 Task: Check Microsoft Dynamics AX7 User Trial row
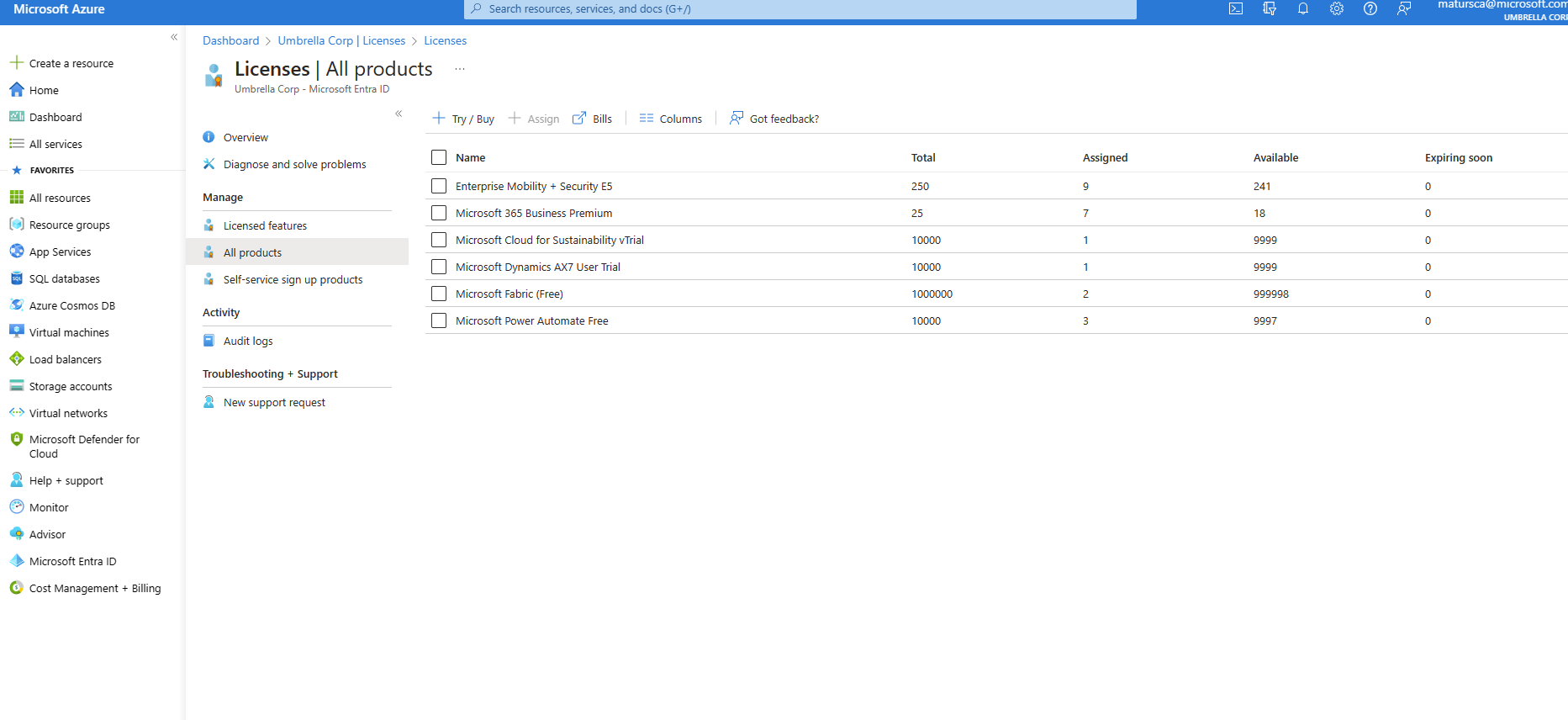click(439, 267)
